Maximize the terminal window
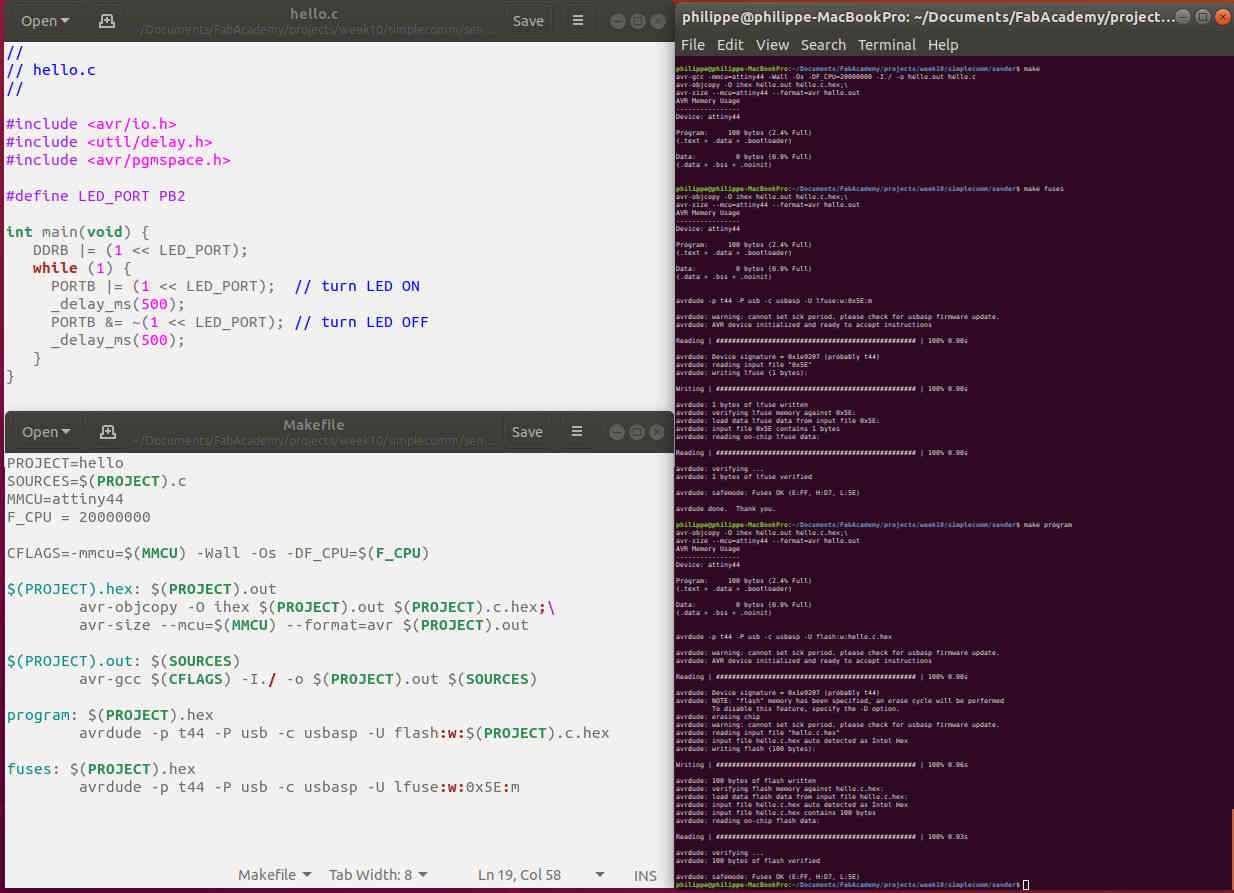Screen dimensions: 1234x893 pos(1202,16)
